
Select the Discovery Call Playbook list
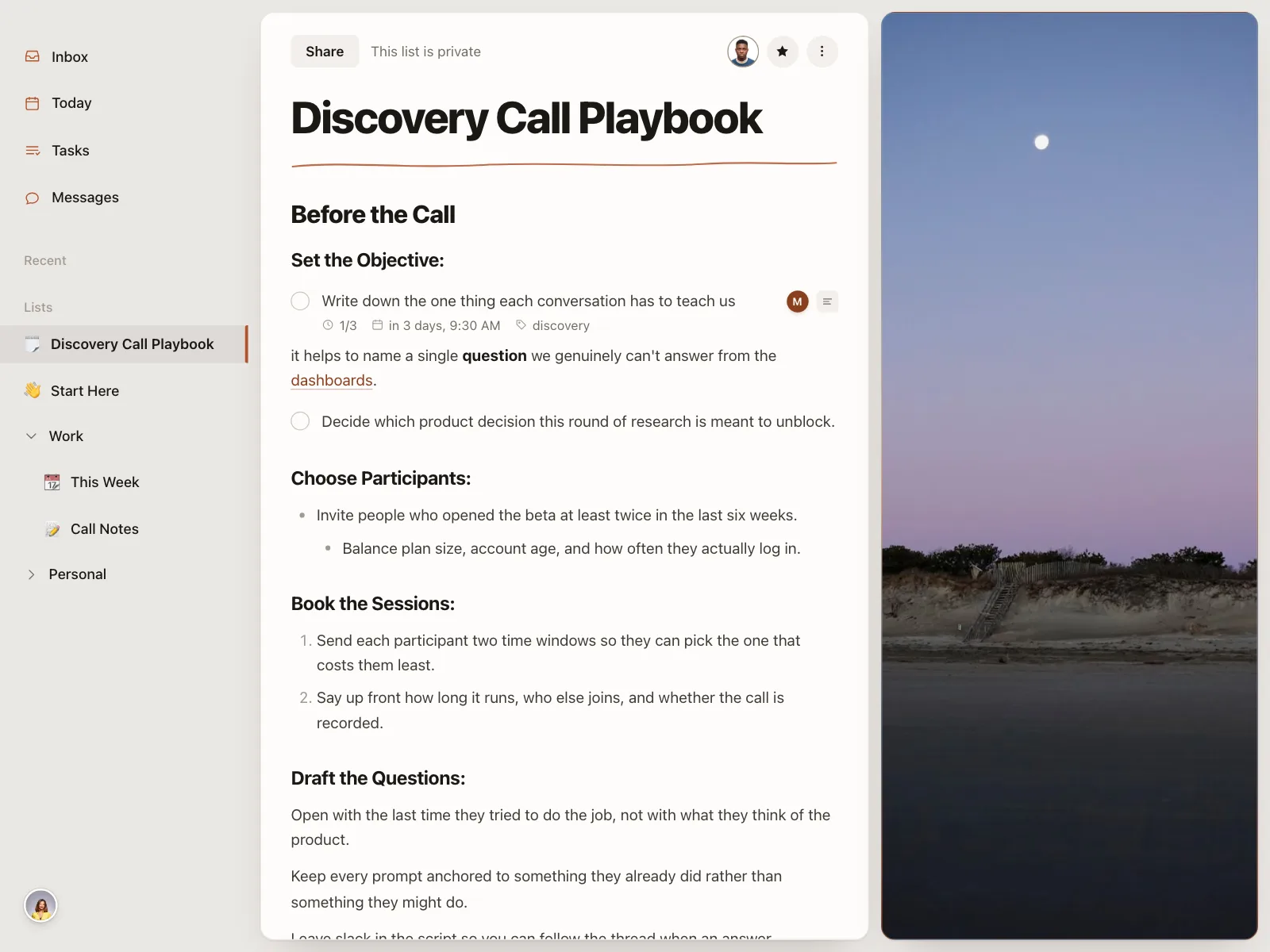pos(124,344)
